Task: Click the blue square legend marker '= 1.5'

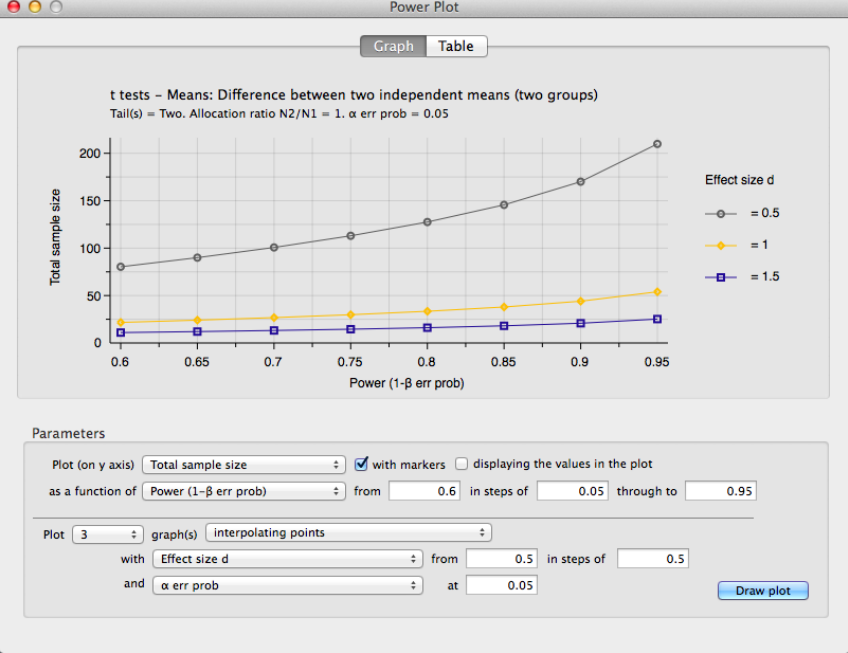Action: (x=720, y=278)
